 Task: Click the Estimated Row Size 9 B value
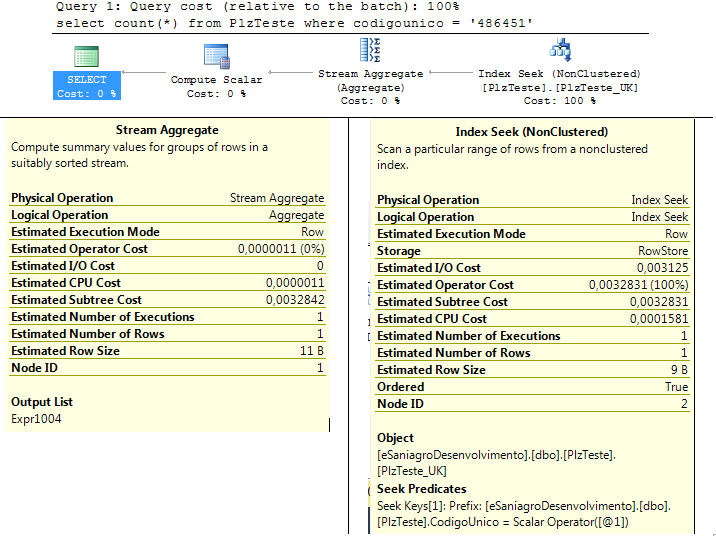pos(679,370)
